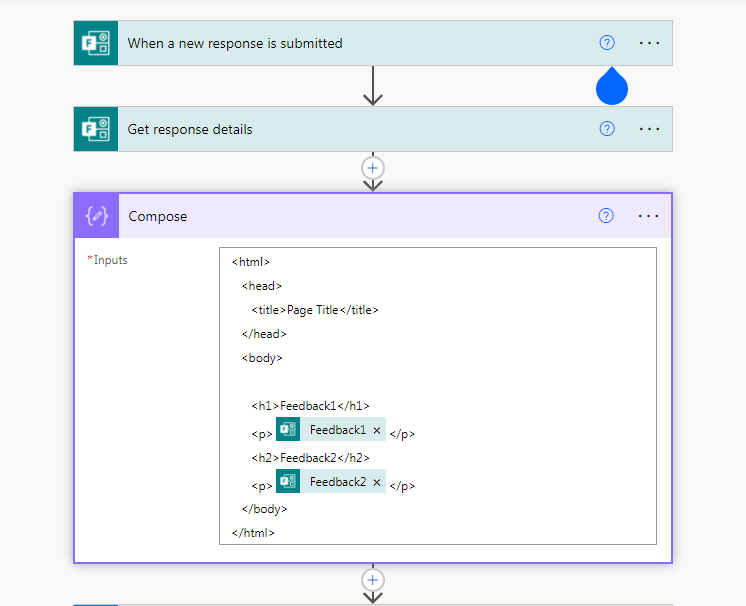Click the '</html>' closing tag line
Image resolution: width=746 pixels, height=606 pixels.
point(253,533)
